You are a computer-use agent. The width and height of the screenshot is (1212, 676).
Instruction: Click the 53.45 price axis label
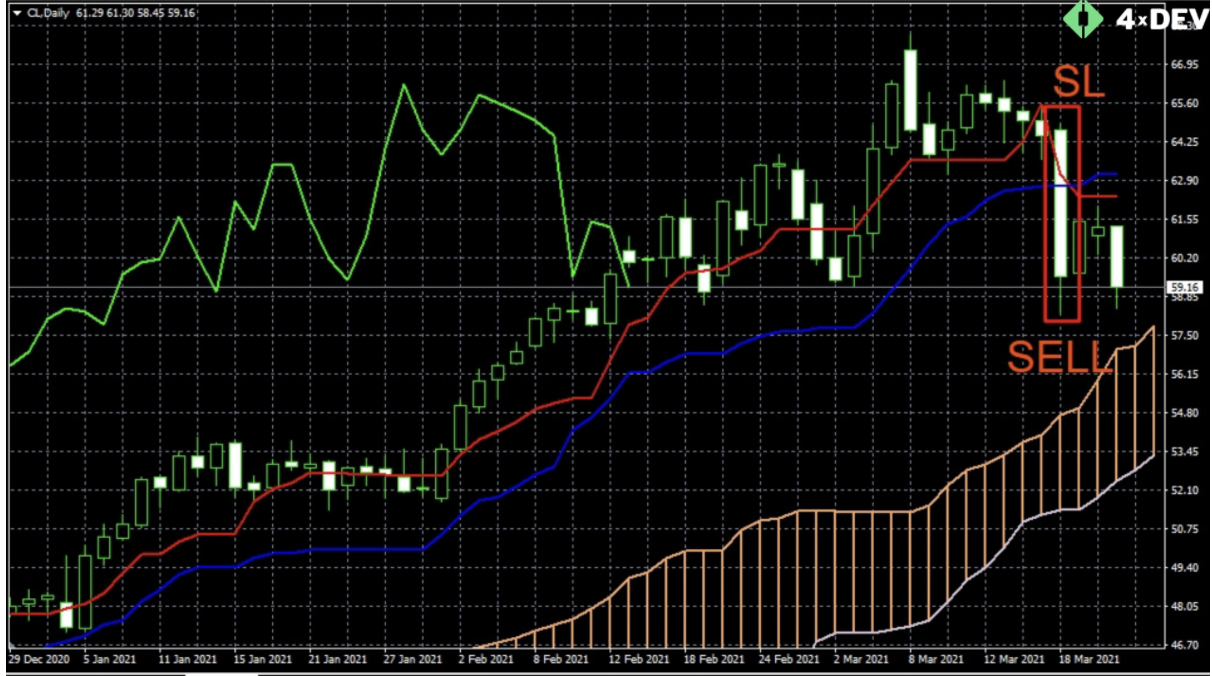tap(1184, 452)
